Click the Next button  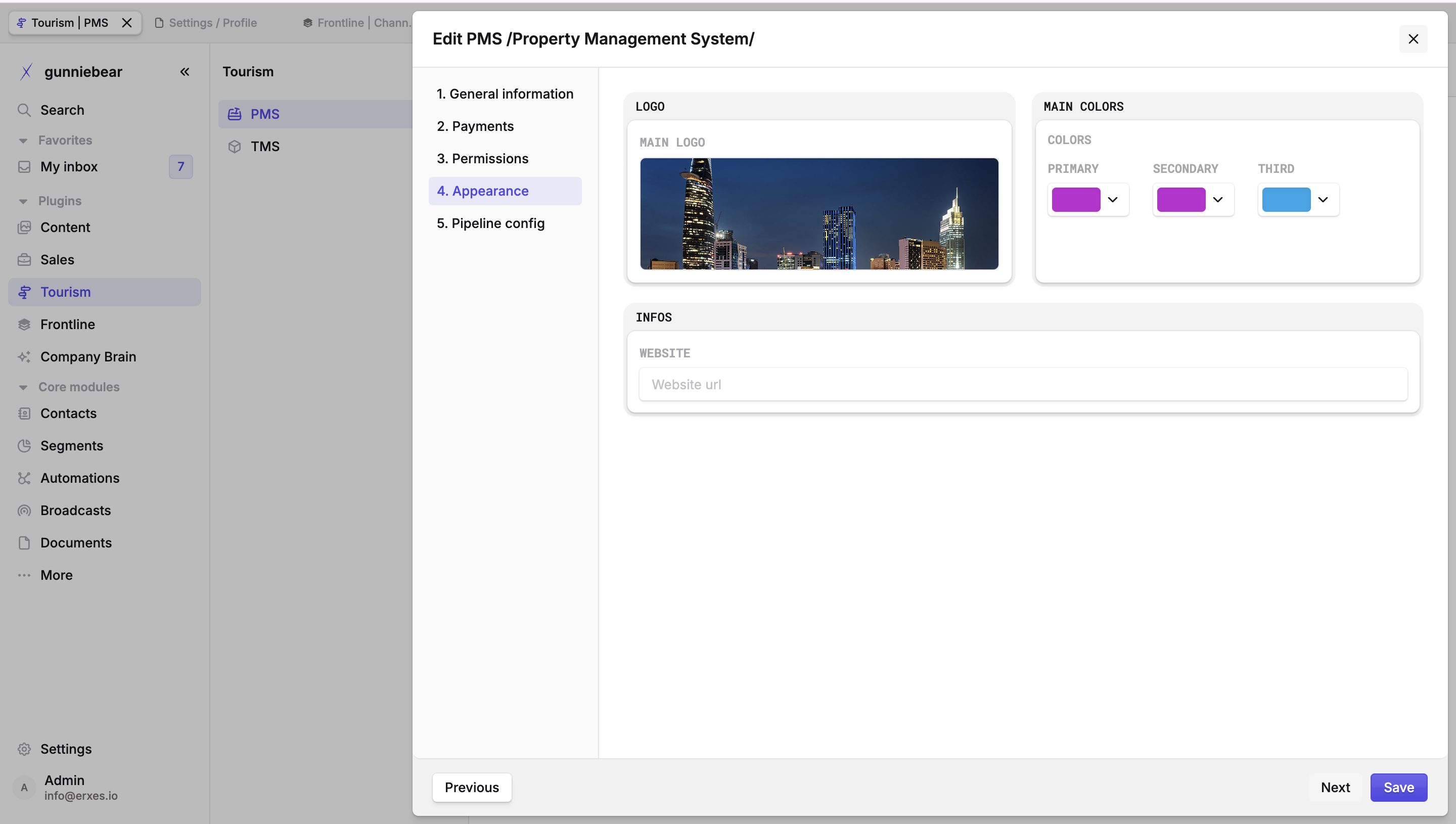pyautogui.click(x=1336, y=787)
